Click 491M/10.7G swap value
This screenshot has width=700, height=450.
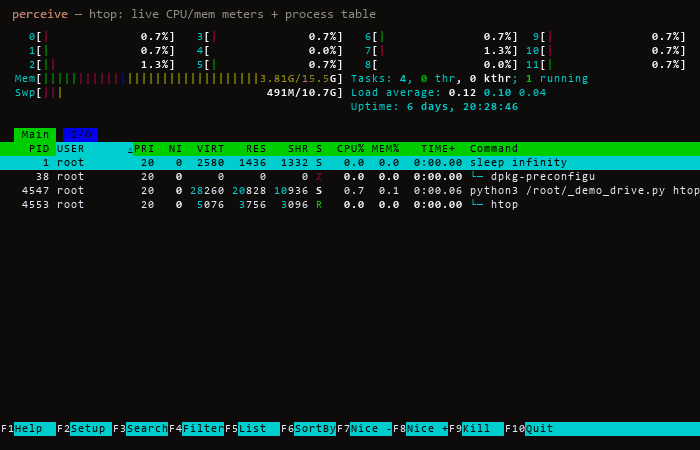pos(301,93)
